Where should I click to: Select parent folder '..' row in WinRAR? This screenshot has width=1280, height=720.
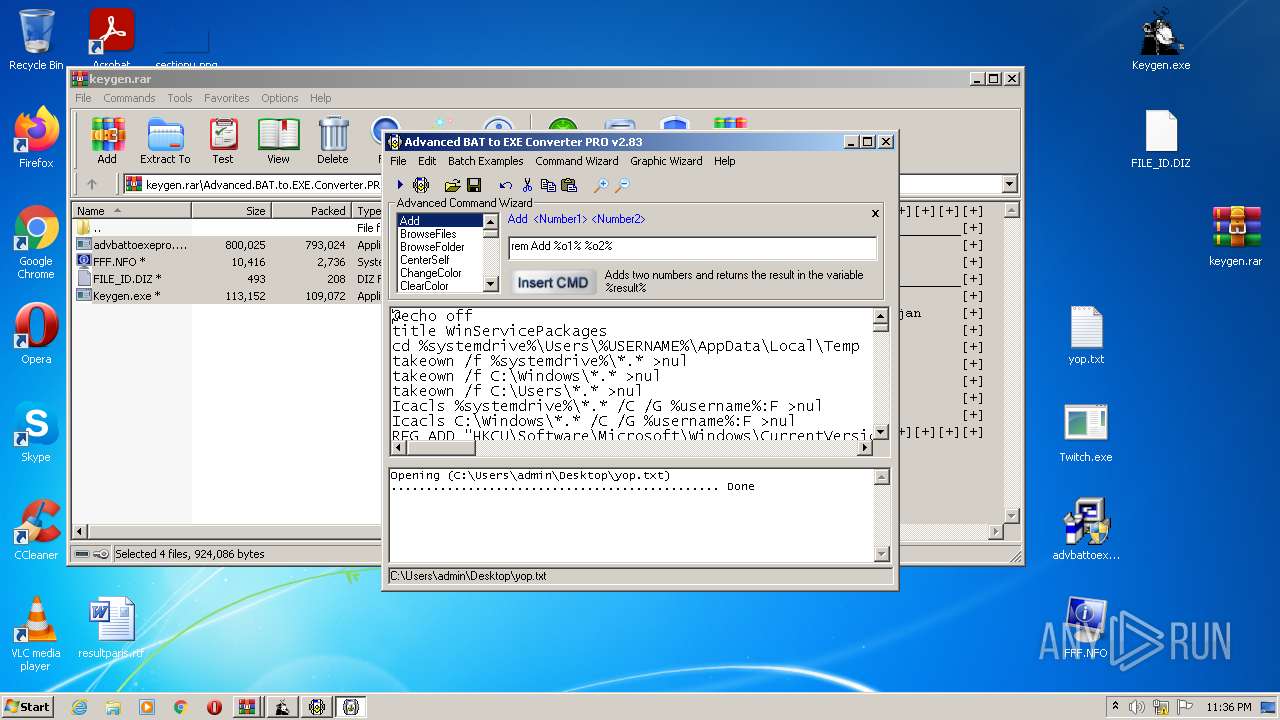226,228
